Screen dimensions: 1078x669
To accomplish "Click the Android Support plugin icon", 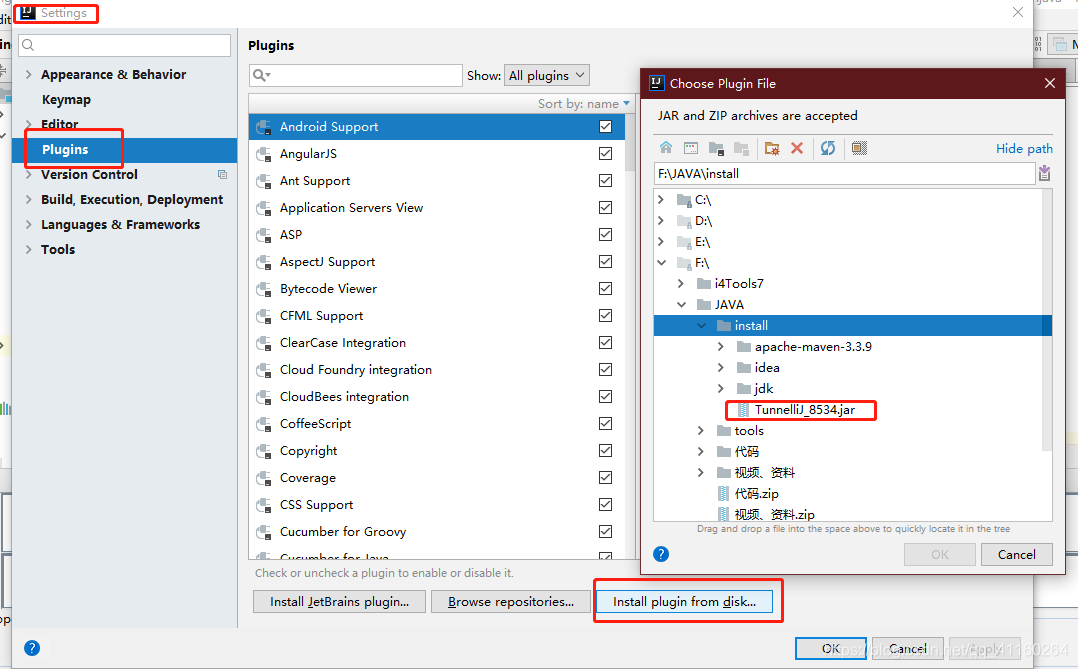I will tap(263, 127).
